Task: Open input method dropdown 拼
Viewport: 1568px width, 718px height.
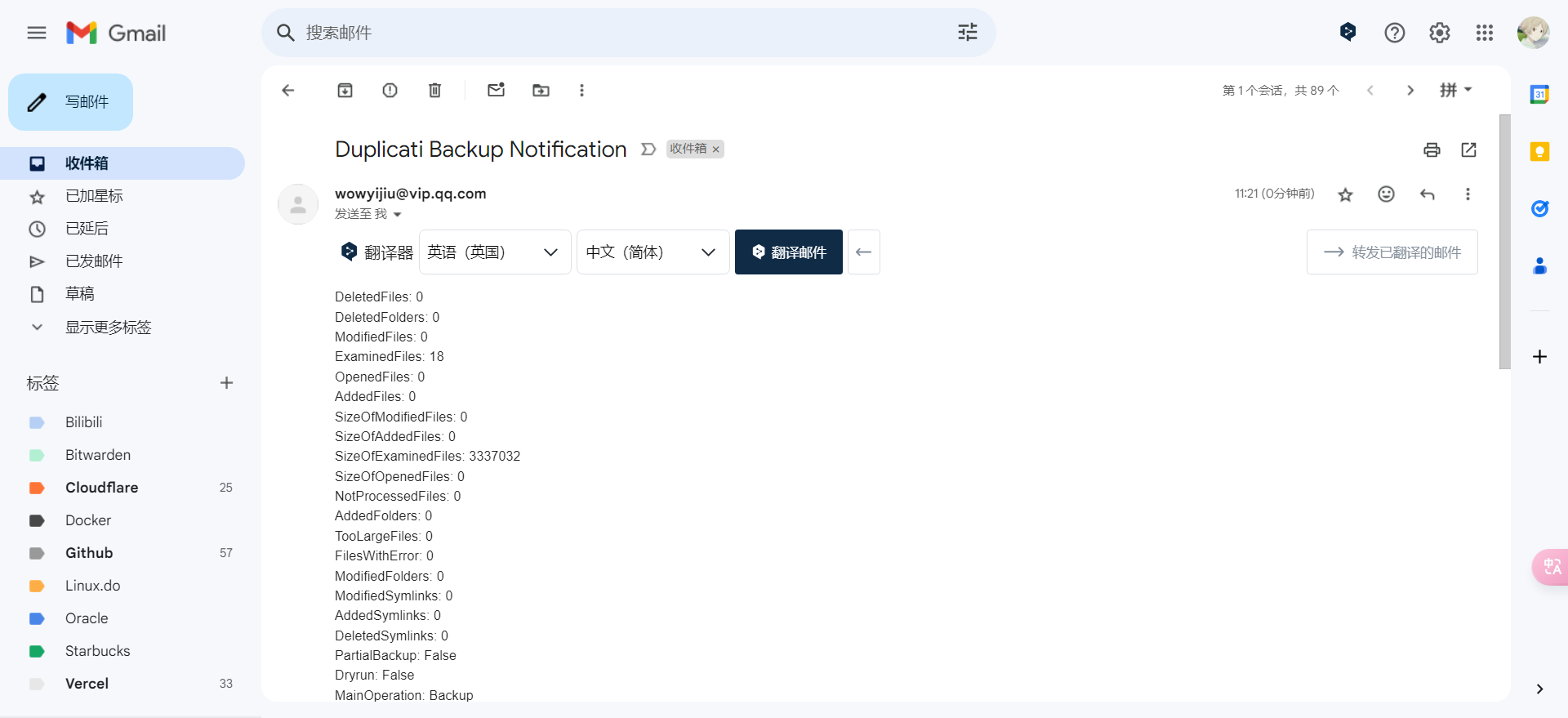Action: [x=1455, y=90]
